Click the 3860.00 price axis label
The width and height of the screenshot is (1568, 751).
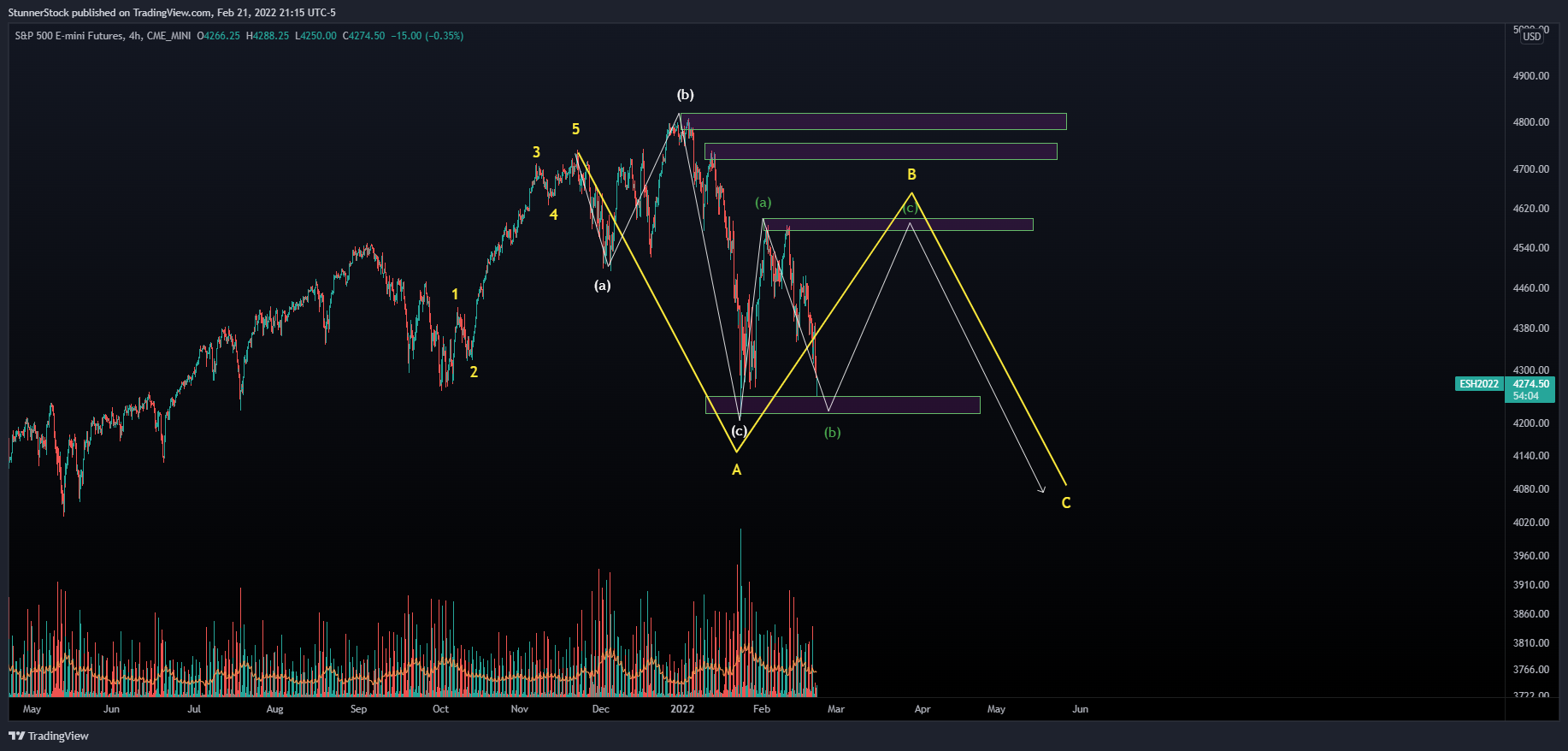click(x=1531, y=614)
